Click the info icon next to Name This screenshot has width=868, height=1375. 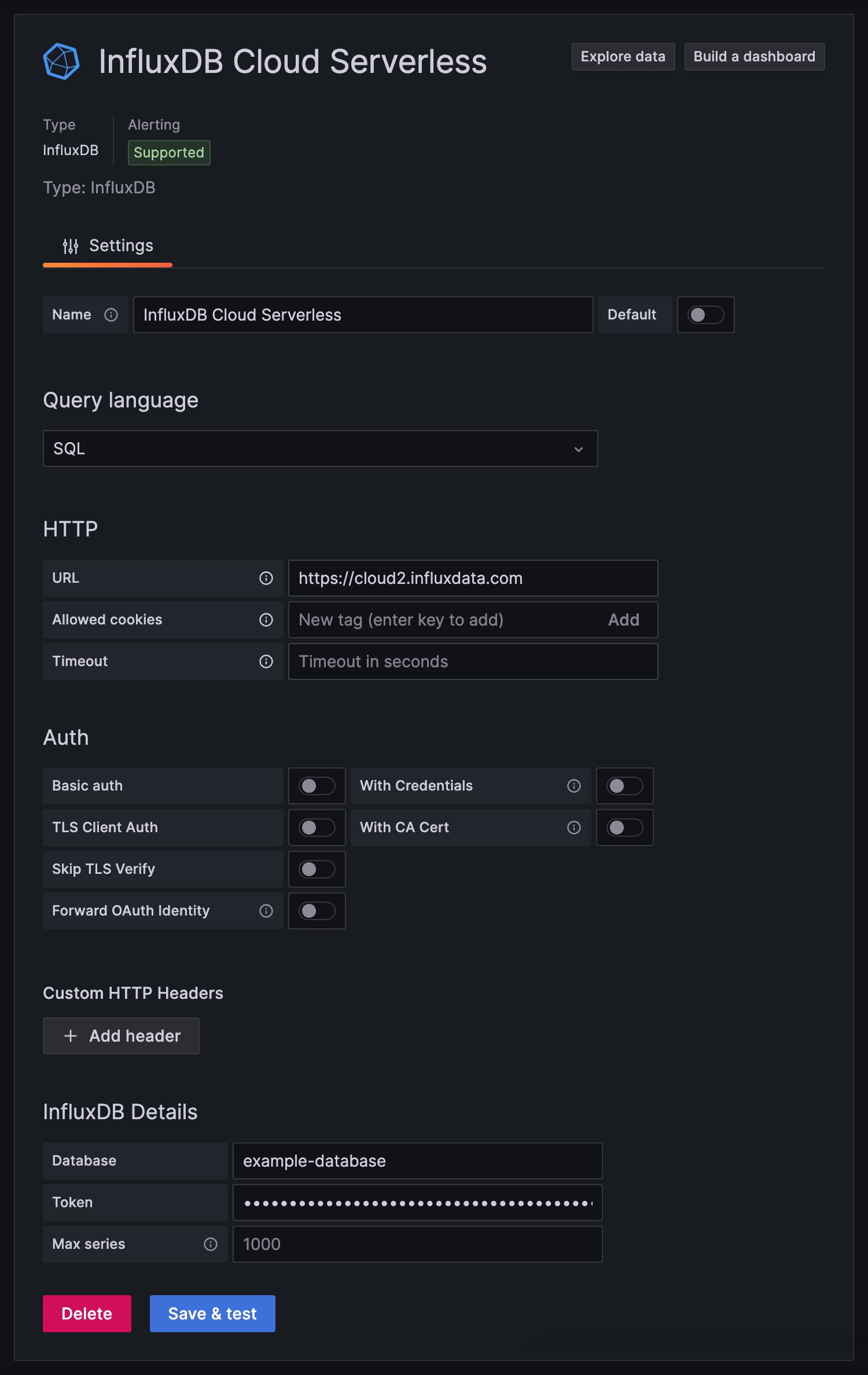click(111, 315)
